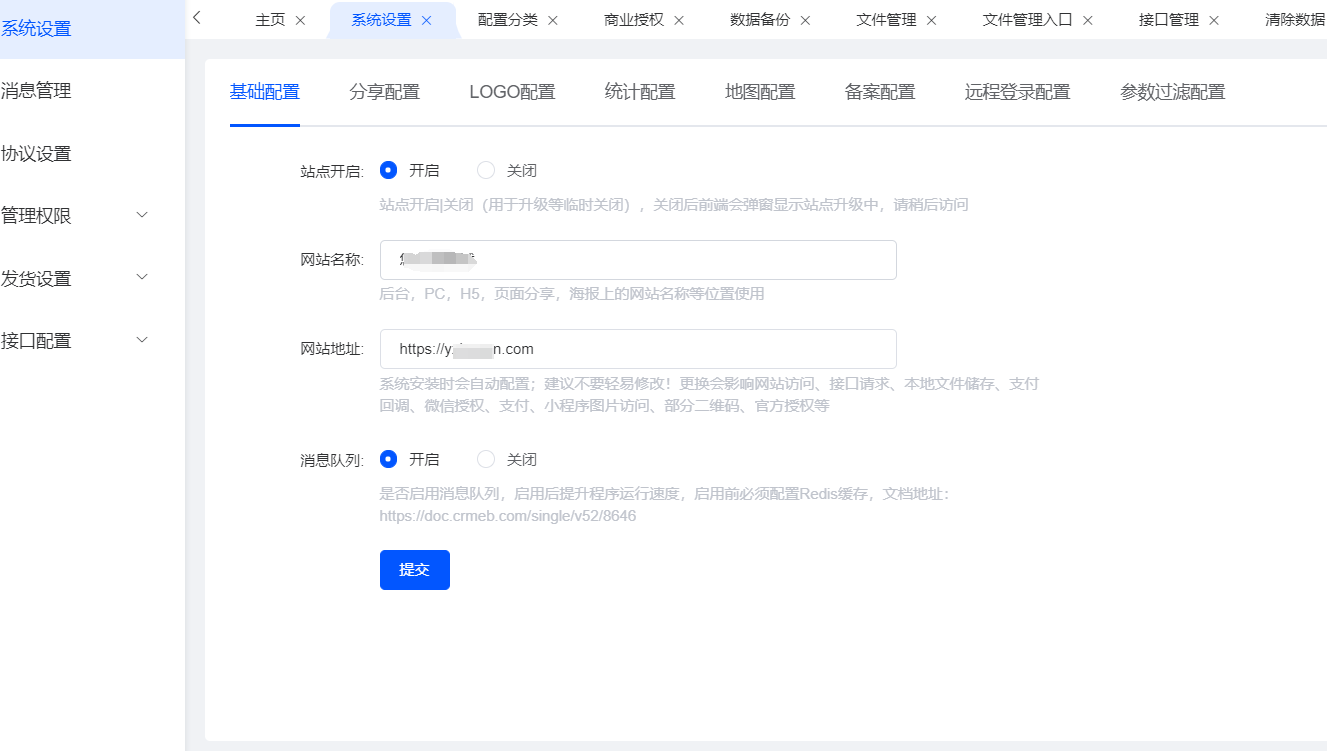Close the 商业授权 tab
Screen dimensions: 1327x751
[679, 20]
